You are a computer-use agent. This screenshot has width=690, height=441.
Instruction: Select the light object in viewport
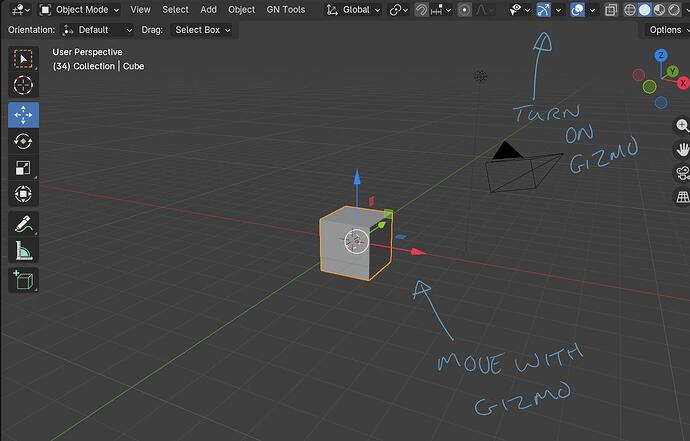click(x=481, y=77)
